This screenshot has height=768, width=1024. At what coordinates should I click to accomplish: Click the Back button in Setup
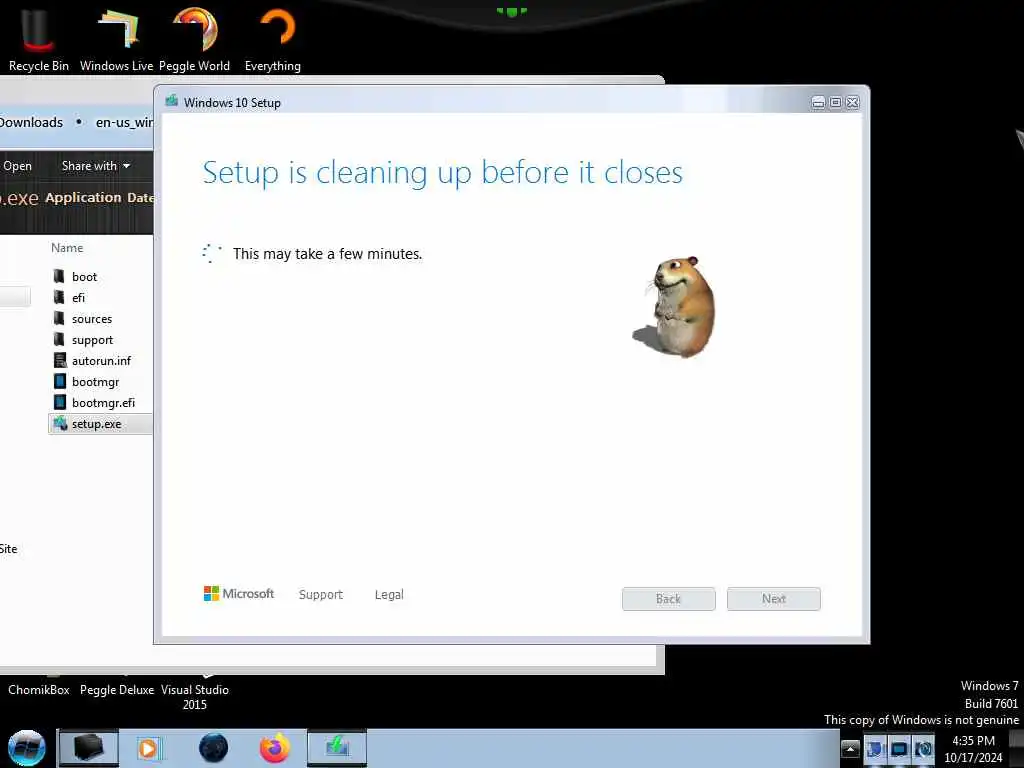pos(669,599)
